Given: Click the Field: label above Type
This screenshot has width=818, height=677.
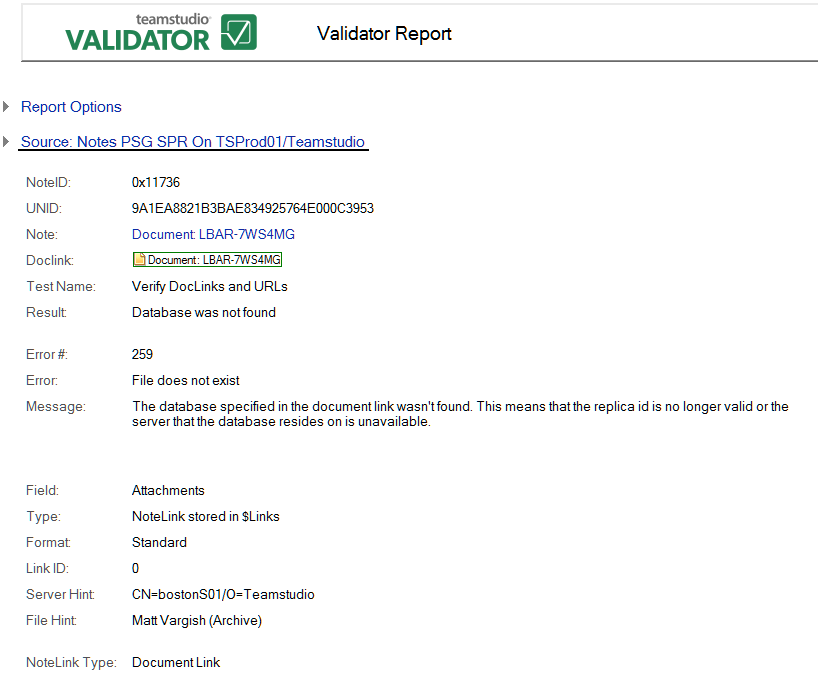Looking at the screenshot, I should [x=42, y=490].
